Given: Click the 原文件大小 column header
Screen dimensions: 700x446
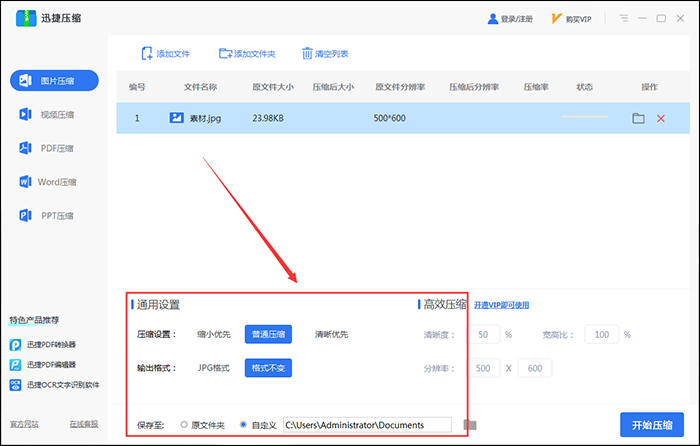Looking at the screenshot, I should coord(273,87).
